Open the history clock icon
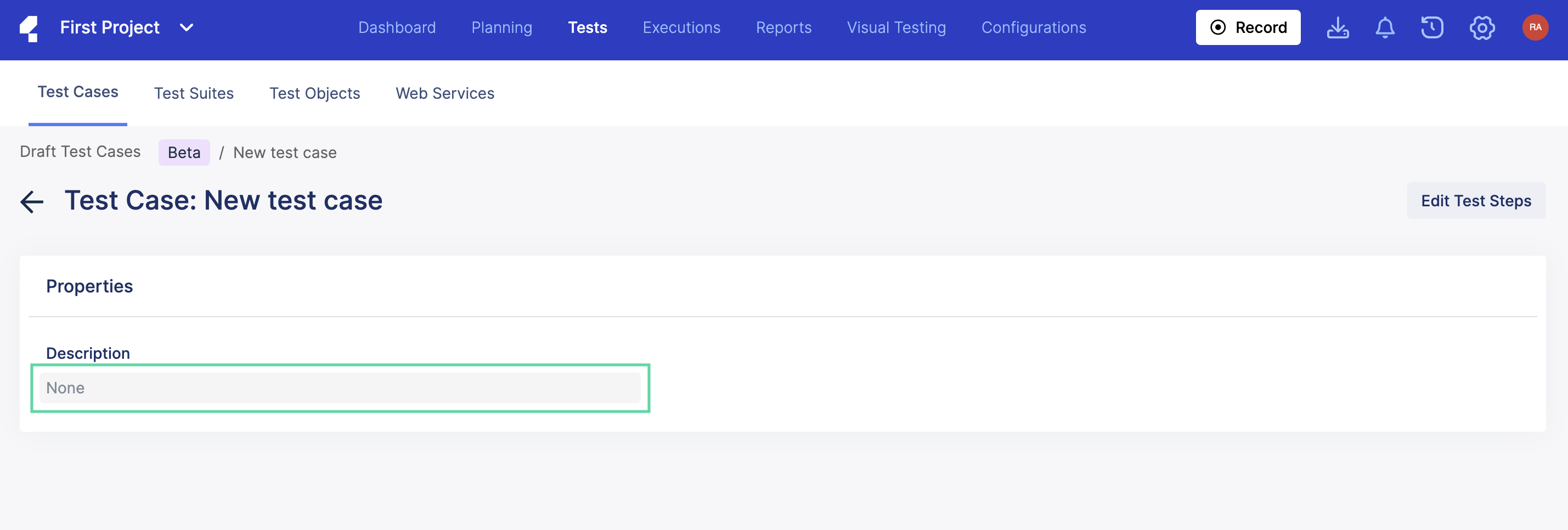The width and height of the screenshot is (1568, 530). tap(1431, 27)
